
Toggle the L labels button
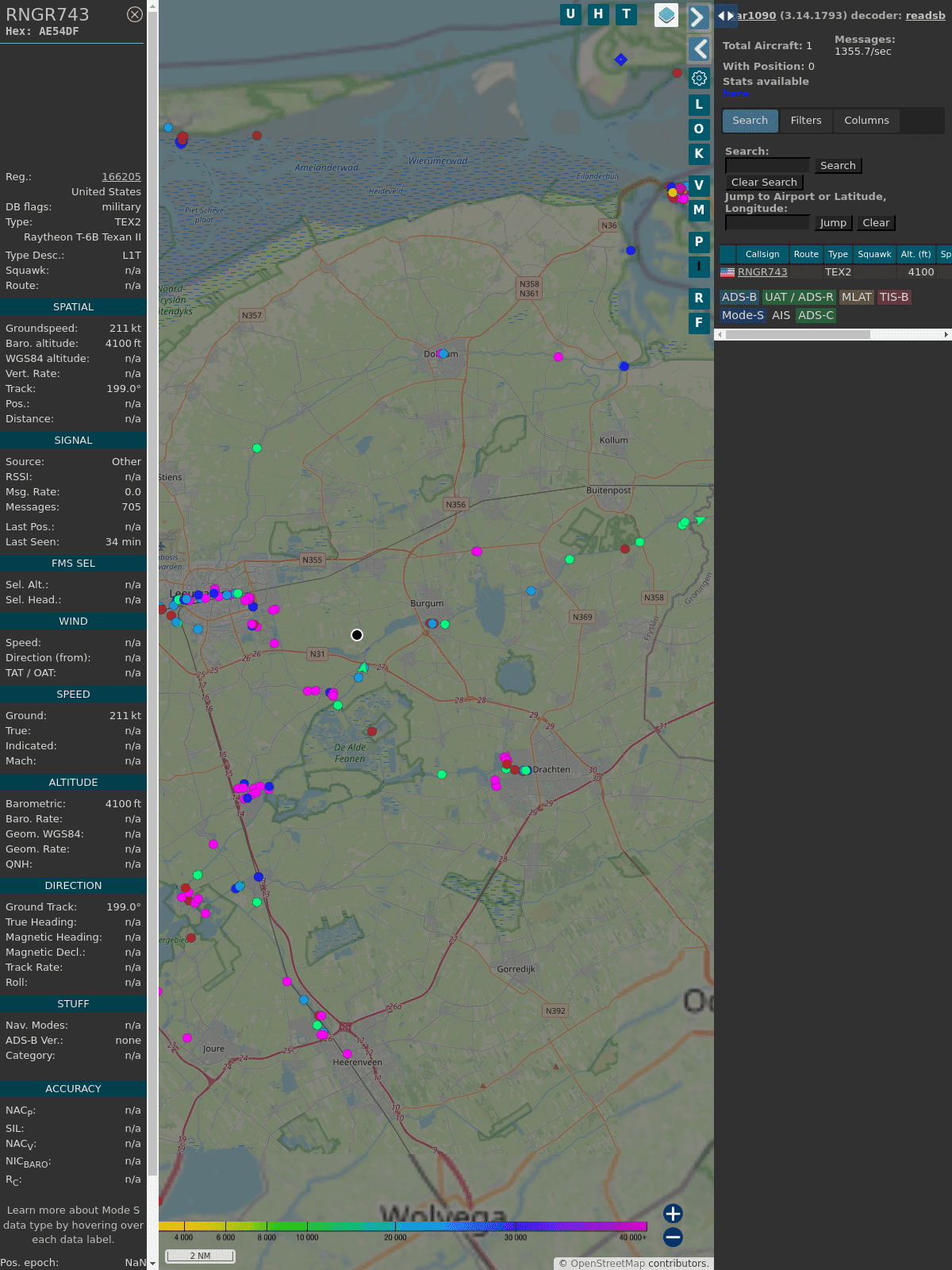coord(699,105)
